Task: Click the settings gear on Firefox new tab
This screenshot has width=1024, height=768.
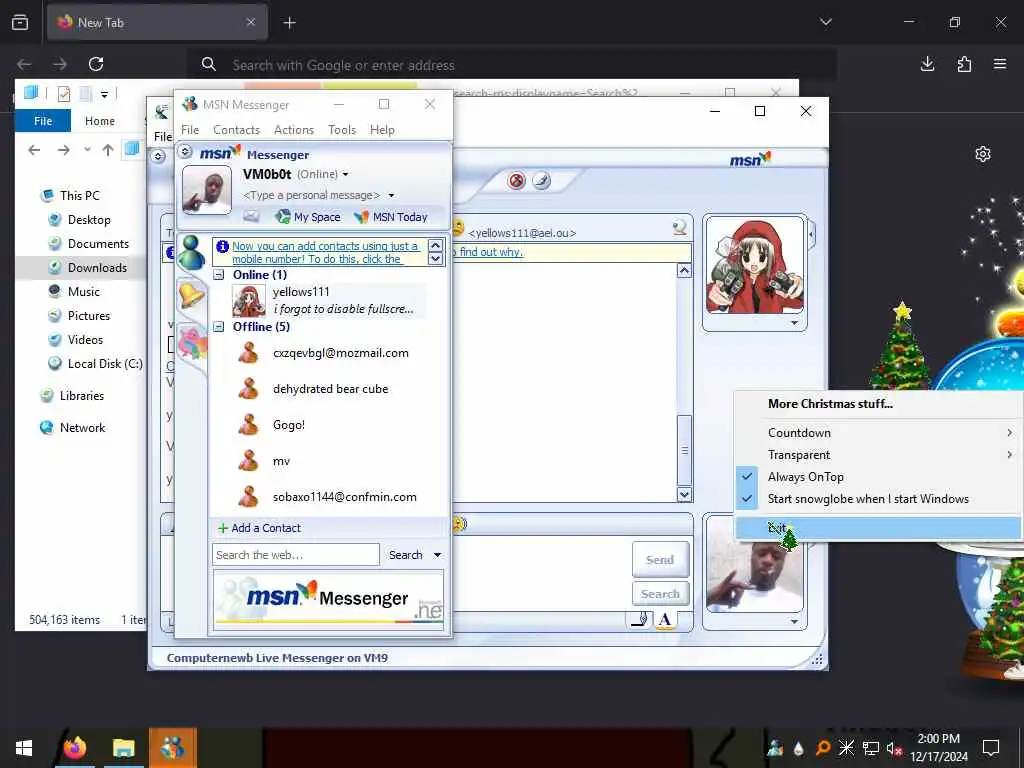Action: (983, 154)
